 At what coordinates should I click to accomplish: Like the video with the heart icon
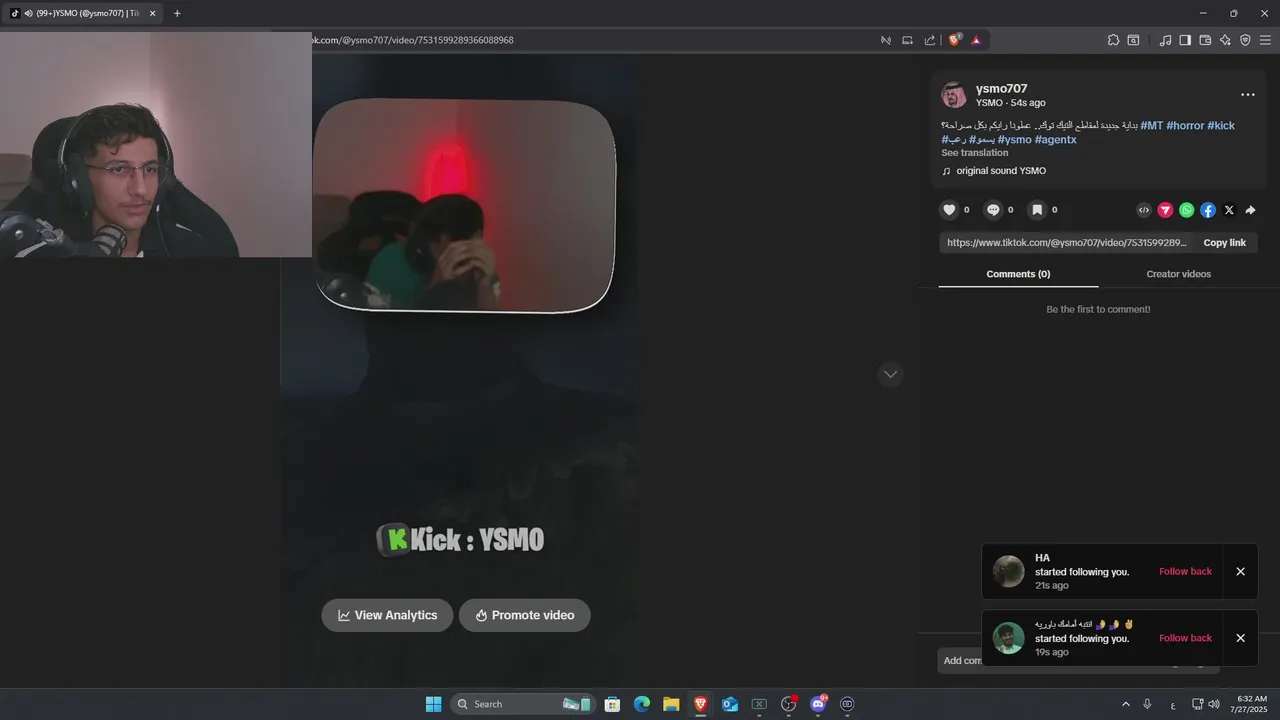[x=949, y=210]
